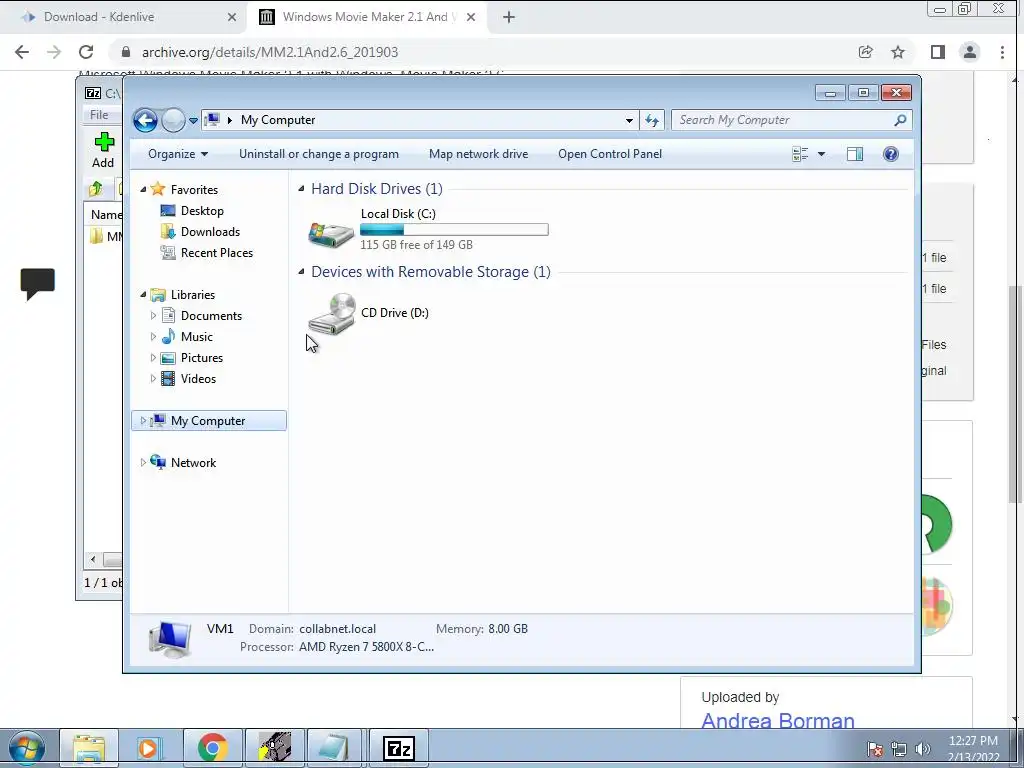The width and height of the screenshot is (1024, 768).
Task: Close the Download - Kdenlive tab
Action: (x=232, y=17)
